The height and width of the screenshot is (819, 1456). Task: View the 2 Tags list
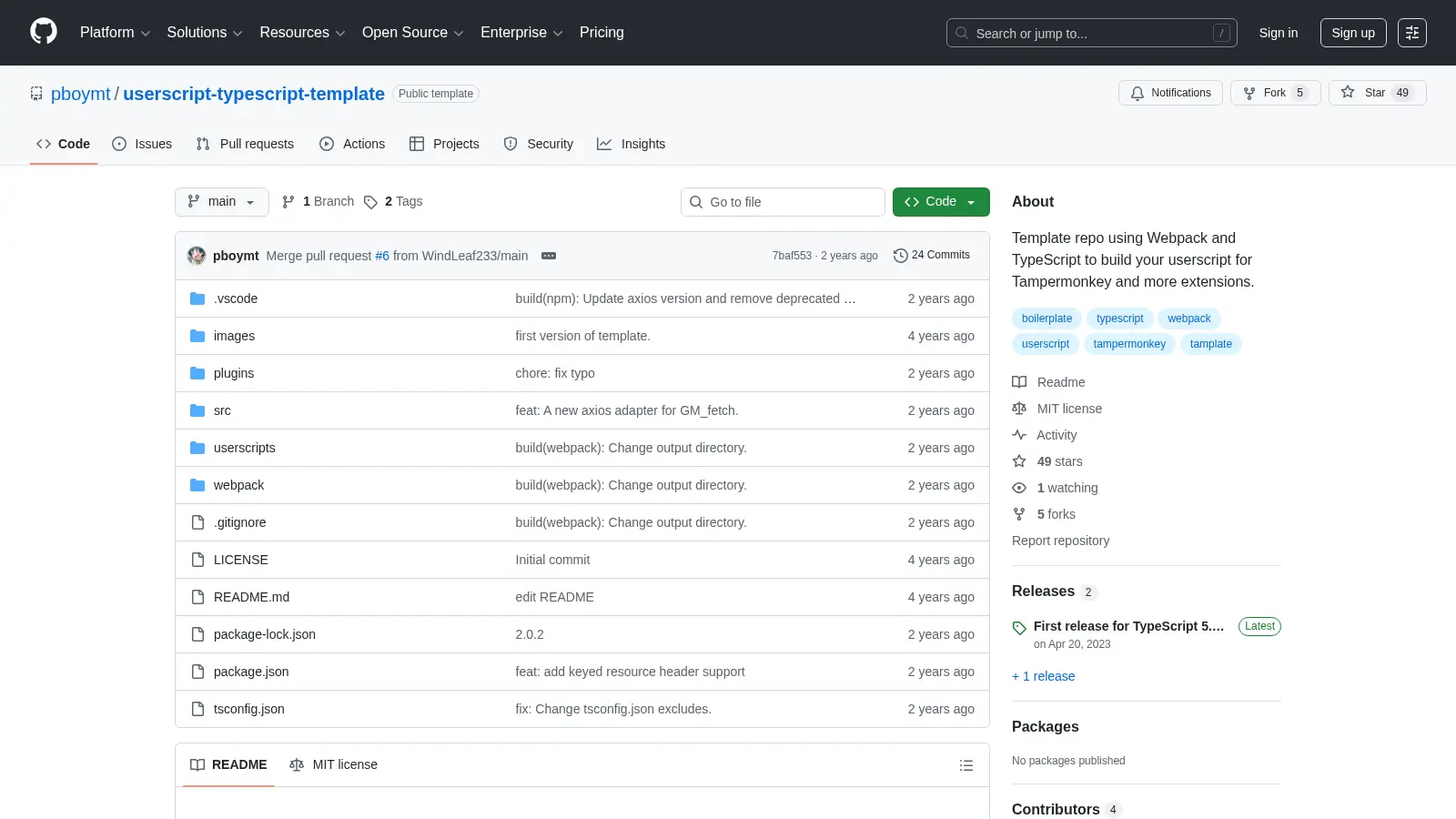click(393, 202)
